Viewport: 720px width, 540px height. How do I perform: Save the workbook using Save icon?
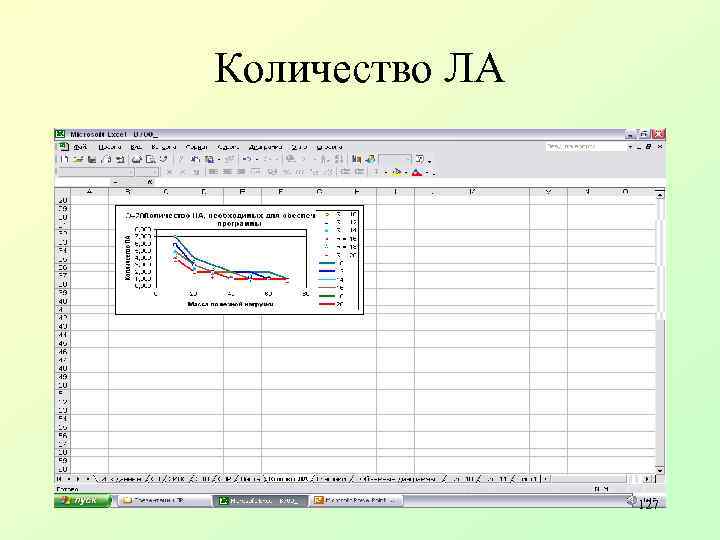[91, 159]
